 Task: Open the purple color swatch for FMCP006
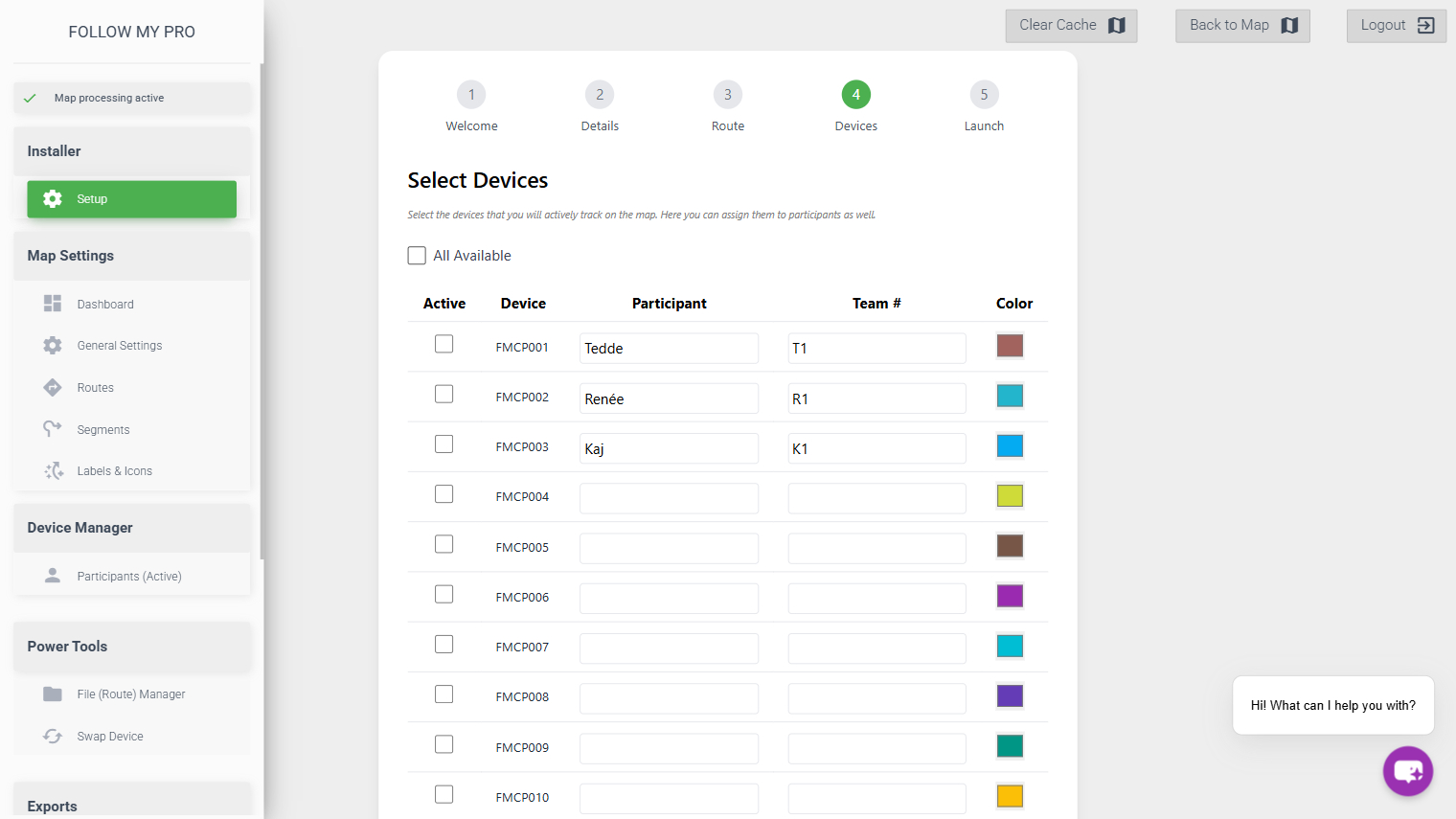[x=1010, y=596]
